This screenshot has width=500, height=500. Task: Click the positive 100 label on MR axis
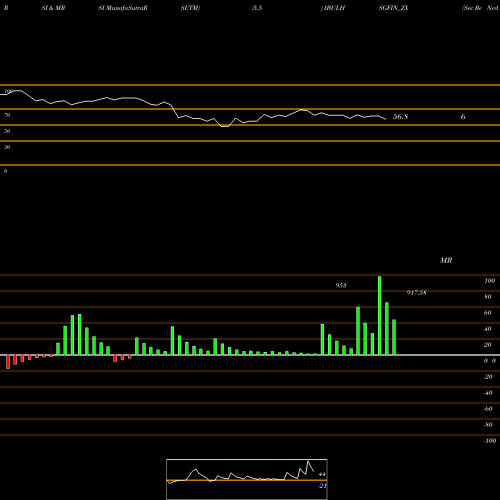(x=489, y=281)
